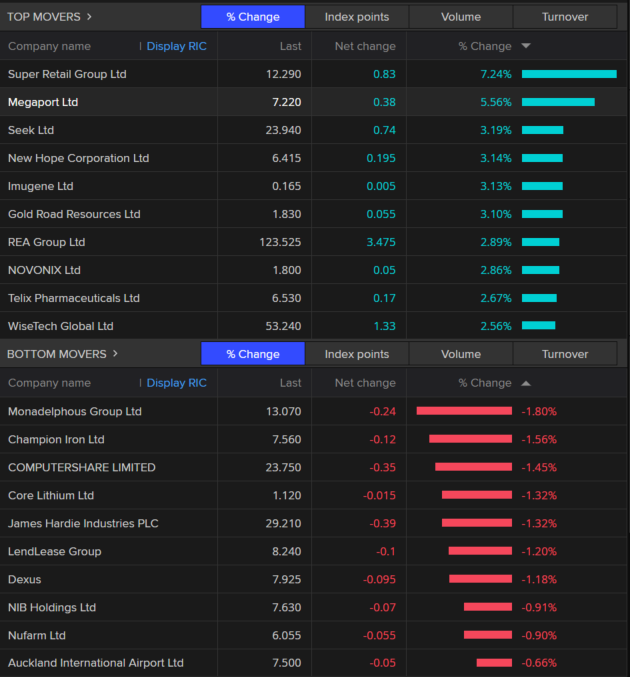Image resolution: width=630 pixels, height=677 pixels.
Task: Select Super Retail Group Ltd row
Action: click(x=313, y=74)
